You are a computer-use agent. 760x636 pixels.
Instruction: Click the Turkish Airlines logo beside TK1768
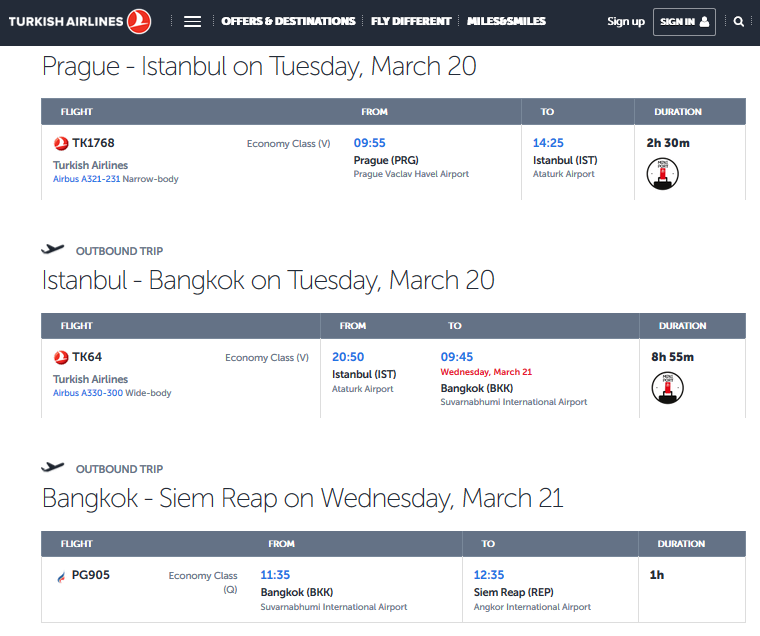click(61, 143)
